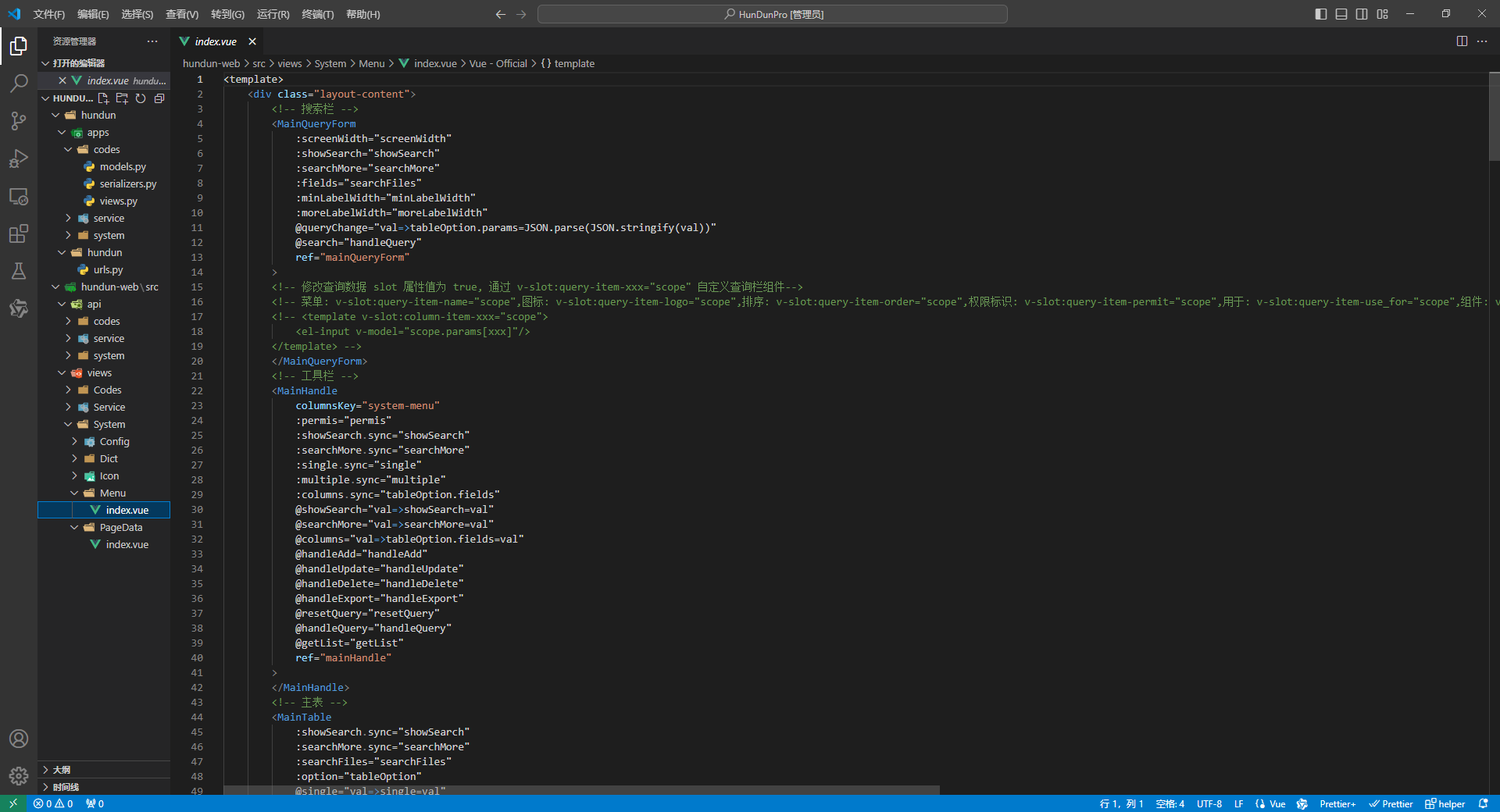Close the index.vue editor tab
This screenshot has height=812, width=1500.
(x=252, y=41)
